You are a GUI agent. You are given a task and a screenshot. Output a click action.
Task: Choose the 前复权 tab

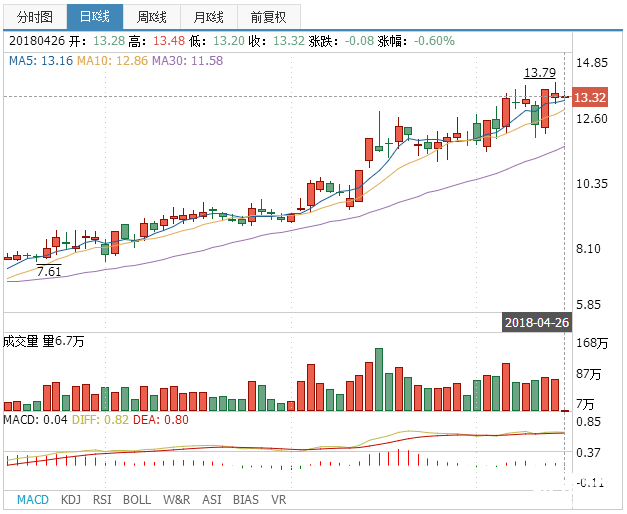pos(269,17)
